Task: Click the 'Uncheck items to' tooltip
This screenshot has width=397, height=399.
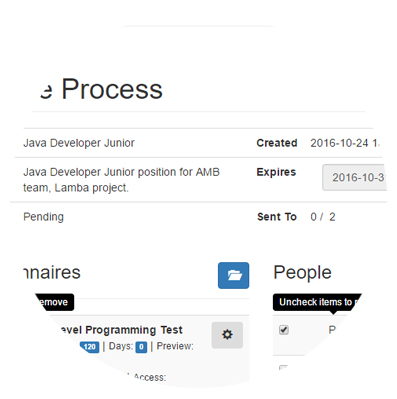Action: pos(317,303)
